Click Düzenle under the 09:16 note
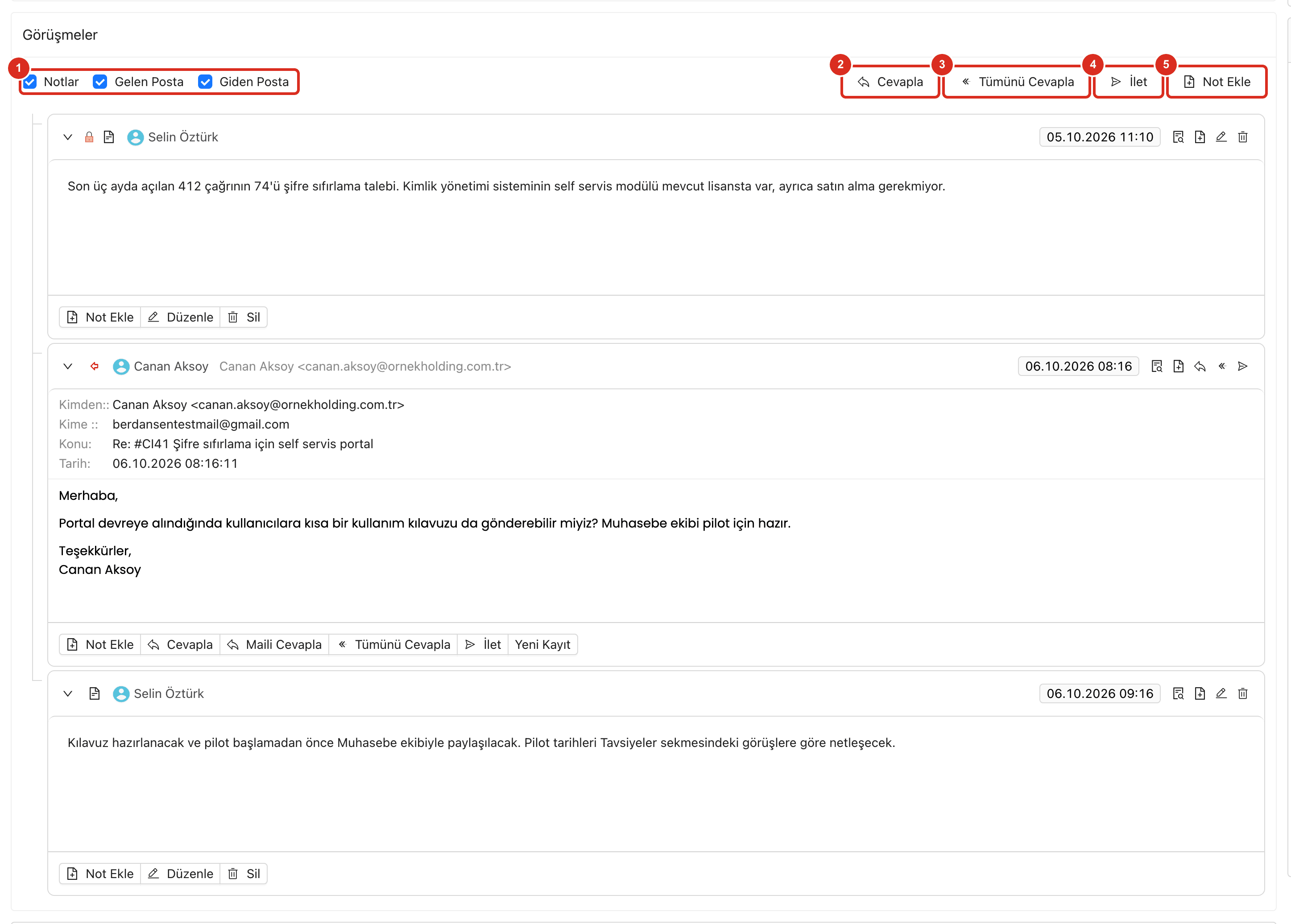This screenshot has height=924, width=1291. (x=180, y=874)
